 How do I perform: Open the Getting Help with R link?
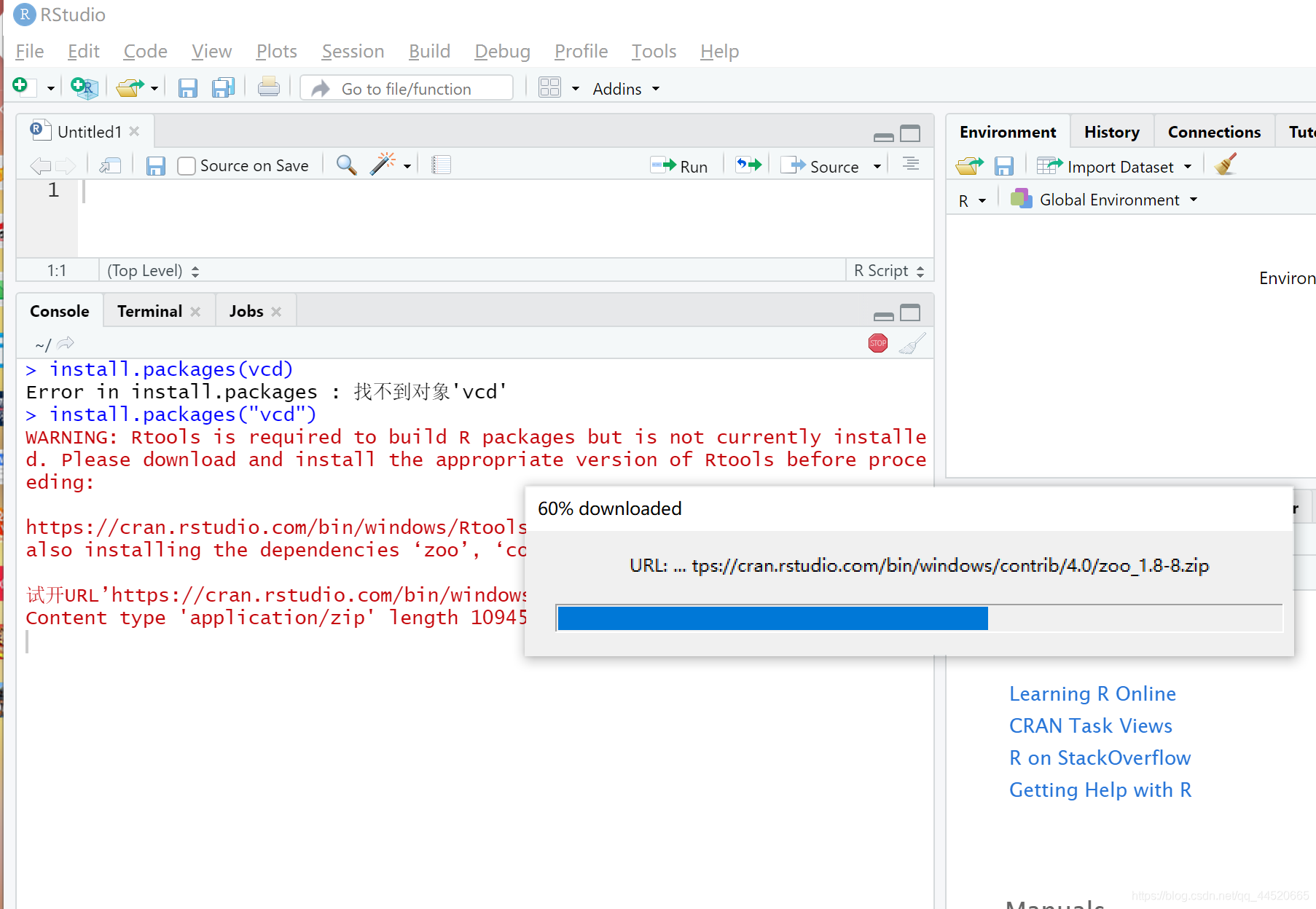1100,790
